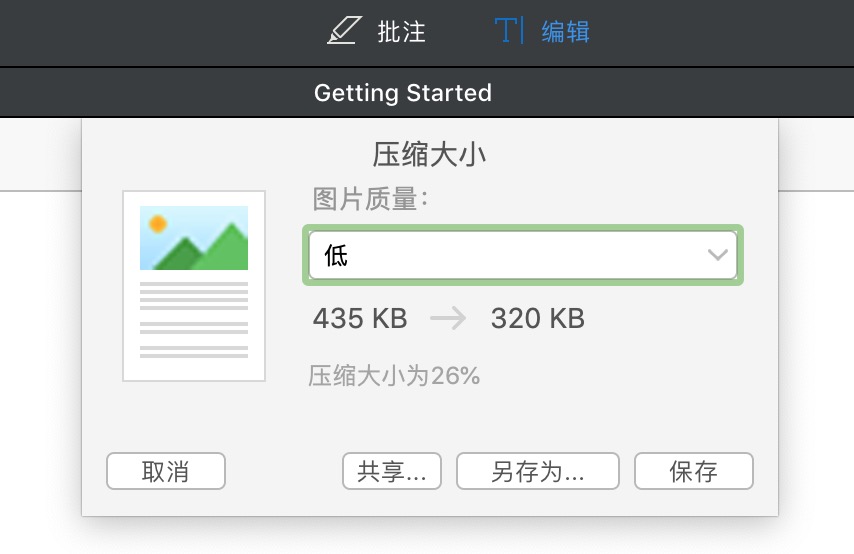Click the 压缩大小 dialog heading
This screenshot has width=854, height=554.
point(429,154)
